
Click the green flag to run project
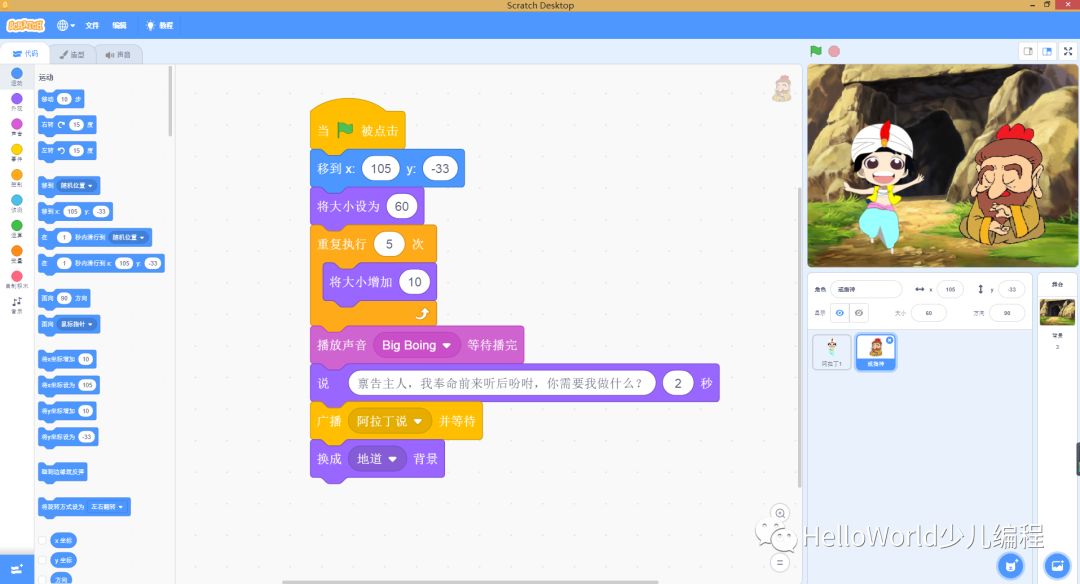pyautogui.click(x=816, y=51)
